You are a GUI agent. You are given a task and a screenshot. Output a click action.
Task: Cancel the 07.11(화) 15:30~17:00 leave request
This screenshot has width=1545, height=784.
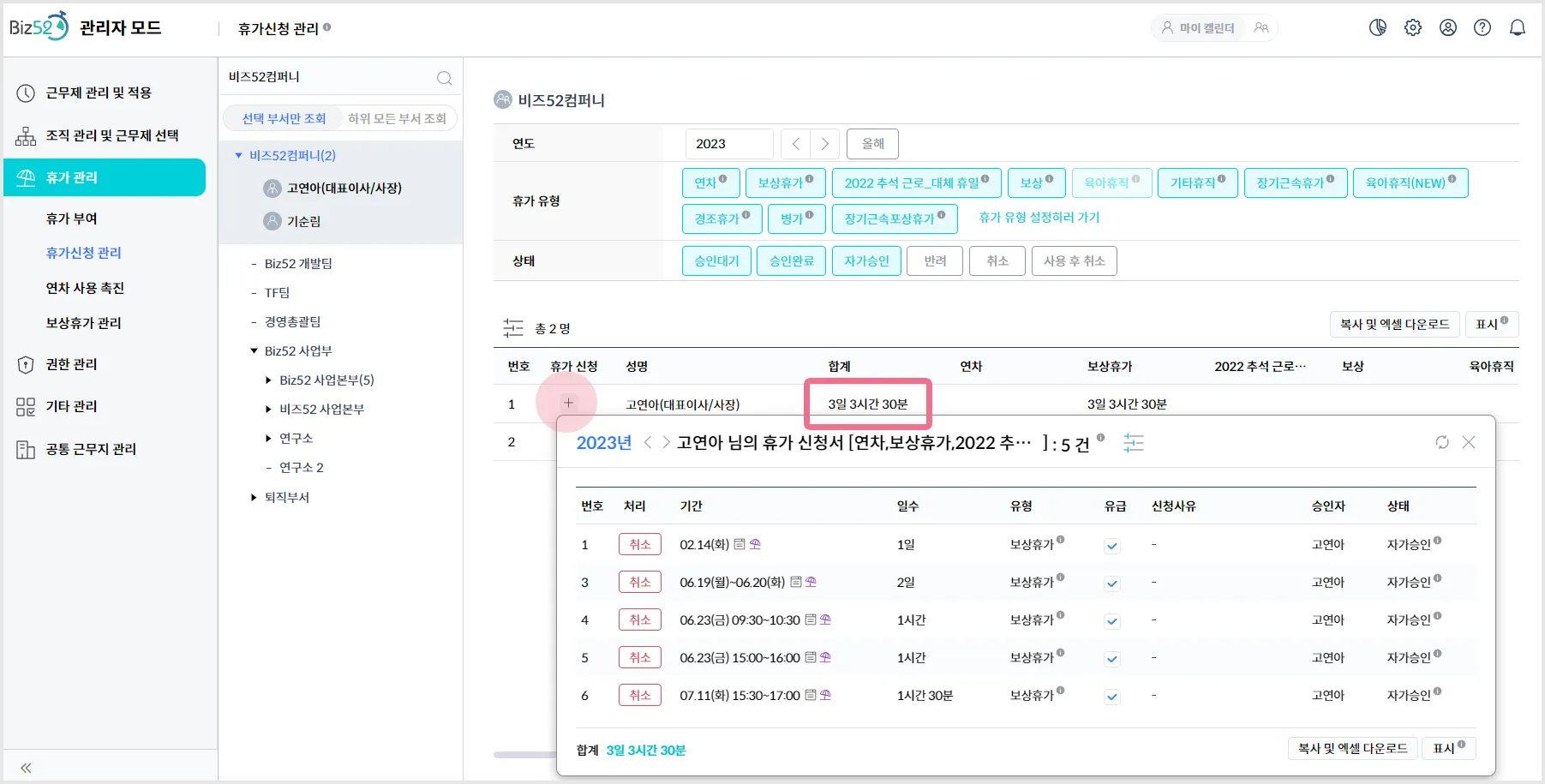click(x=640, y=695)
